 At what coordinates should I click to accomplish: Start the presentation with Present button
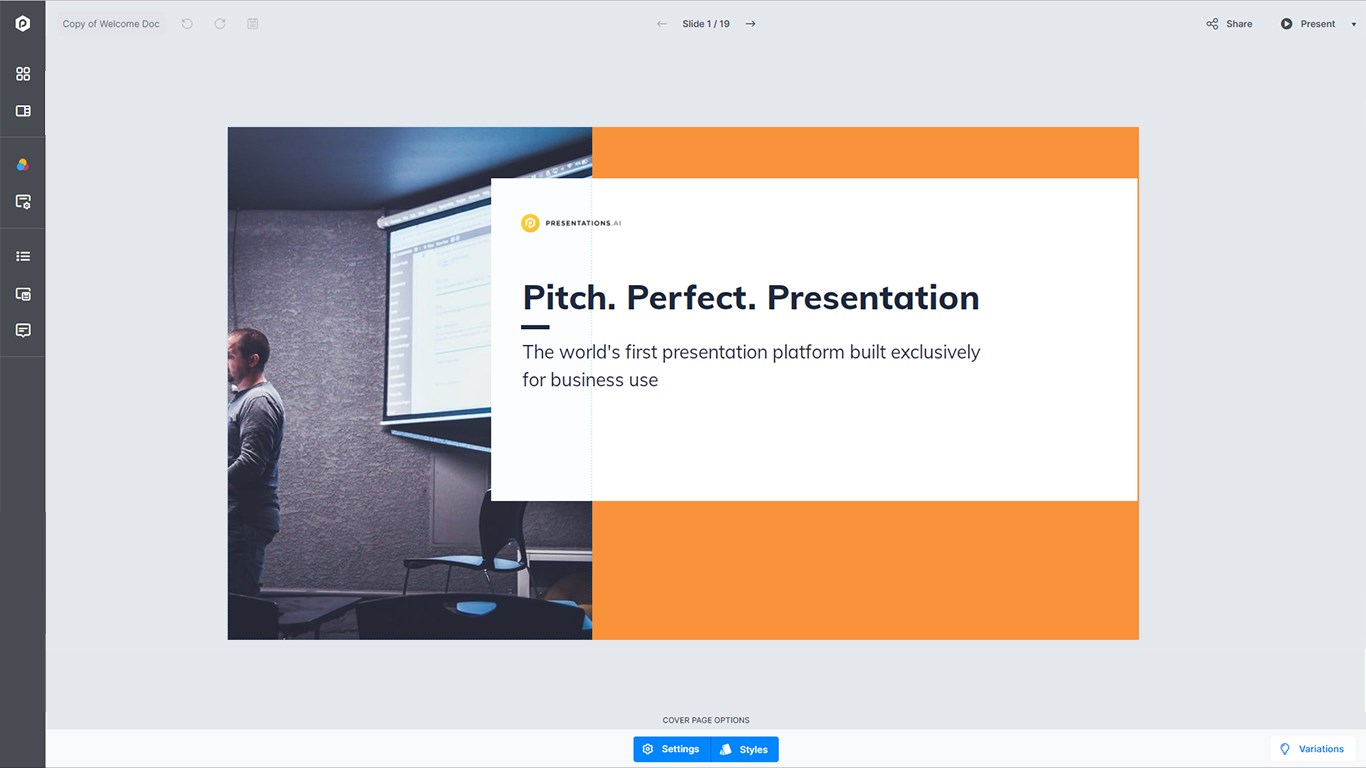pyautogui.click(x=1308, y=24)
